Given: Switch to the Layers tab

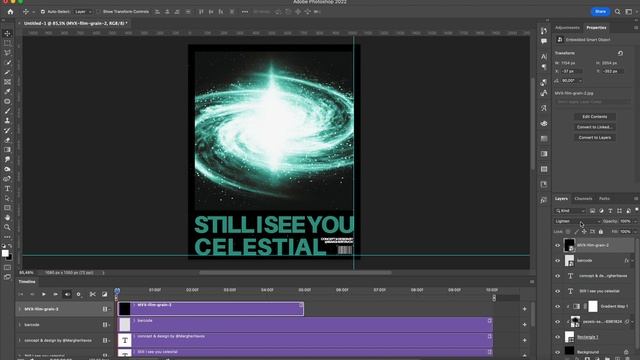Looking at the screenshot, I should coord(561,199).
